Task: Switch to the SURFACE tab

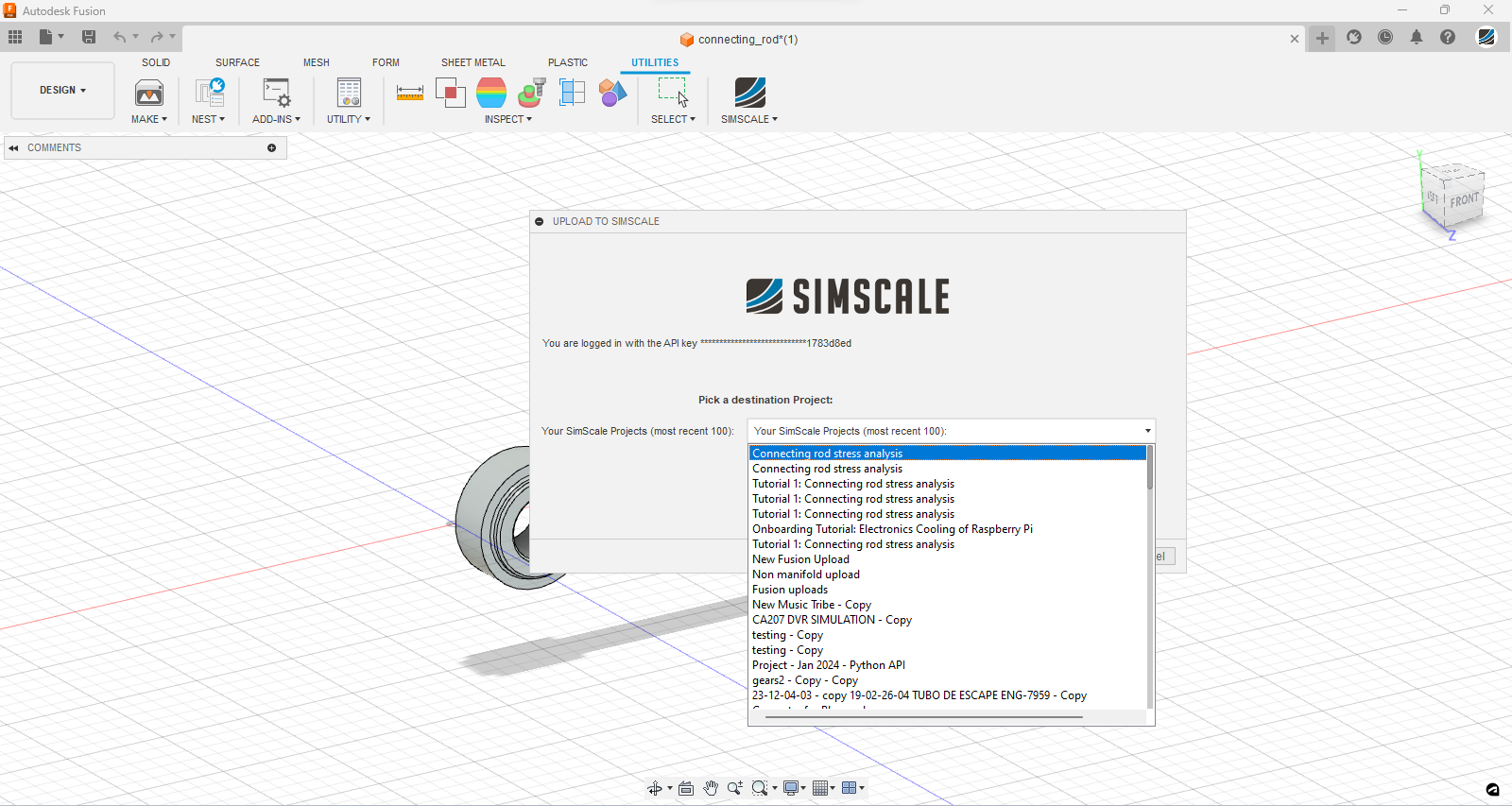Action: (237, 62)
